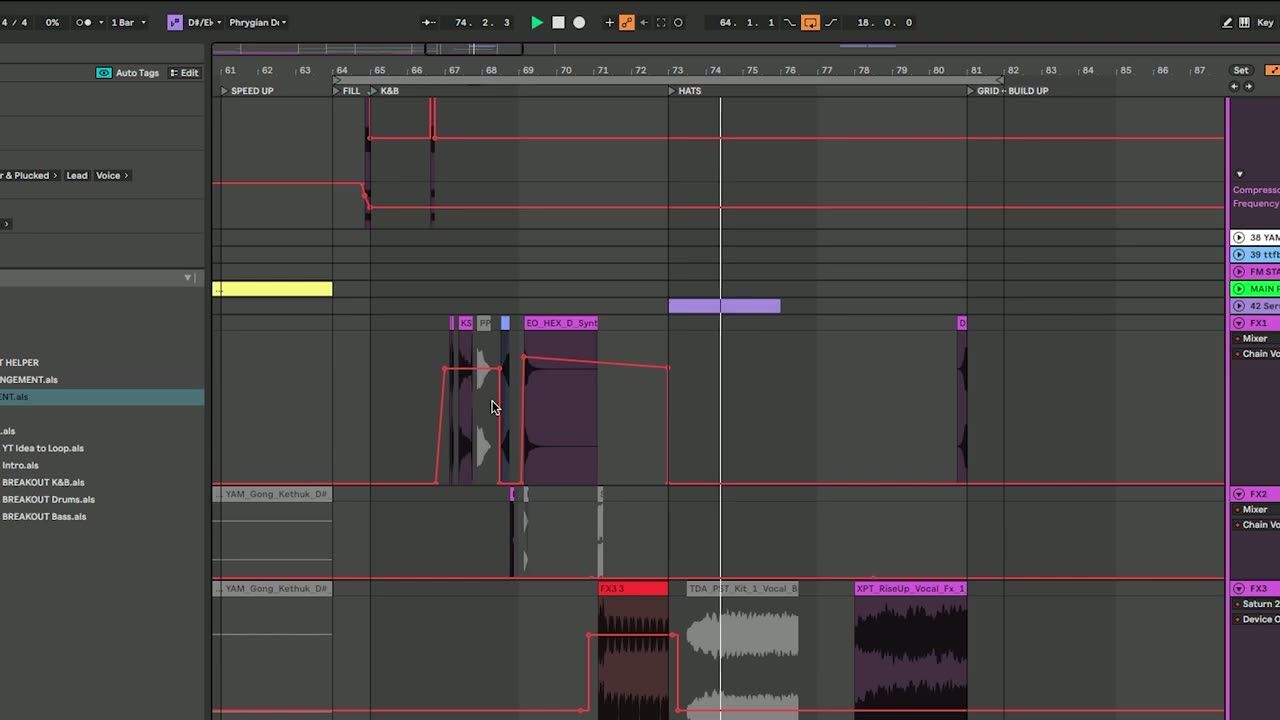Stop playback with the square Stop button
Screen dimensions: 1280x720
click(558, 22)
